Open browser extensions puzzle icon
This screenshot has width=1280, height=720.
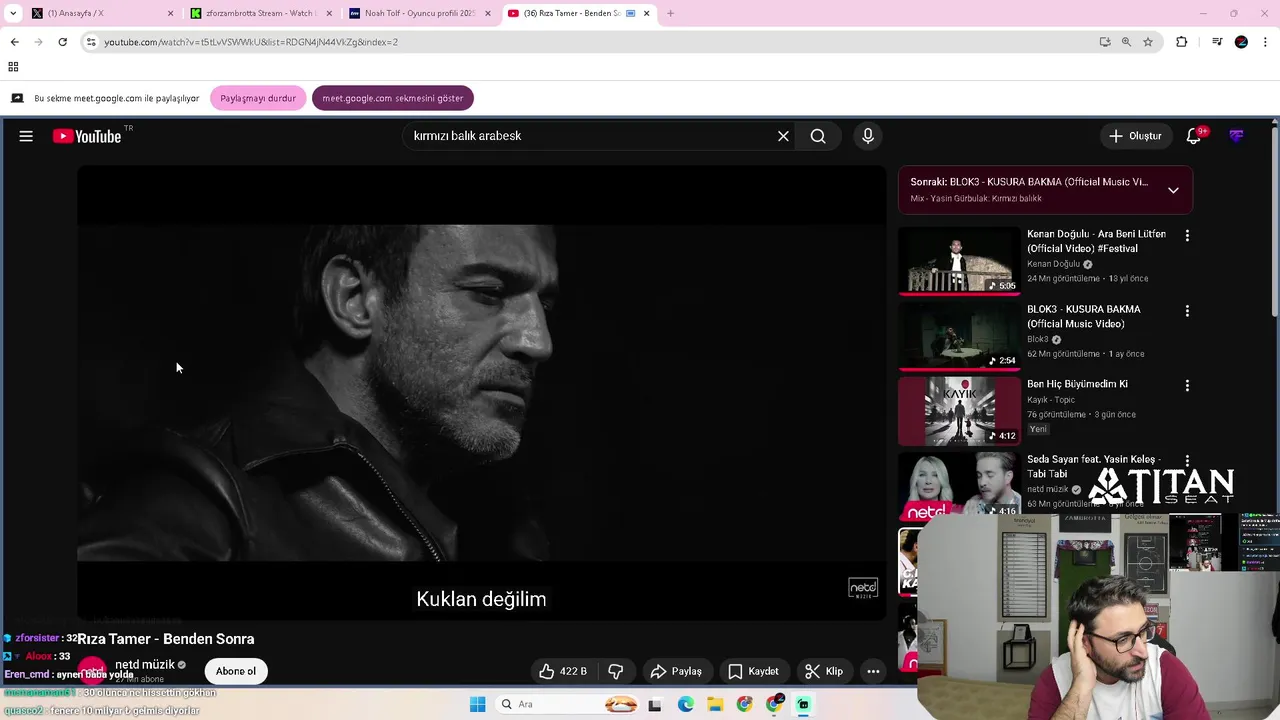pyautogui.click(x=1182, y=42)
